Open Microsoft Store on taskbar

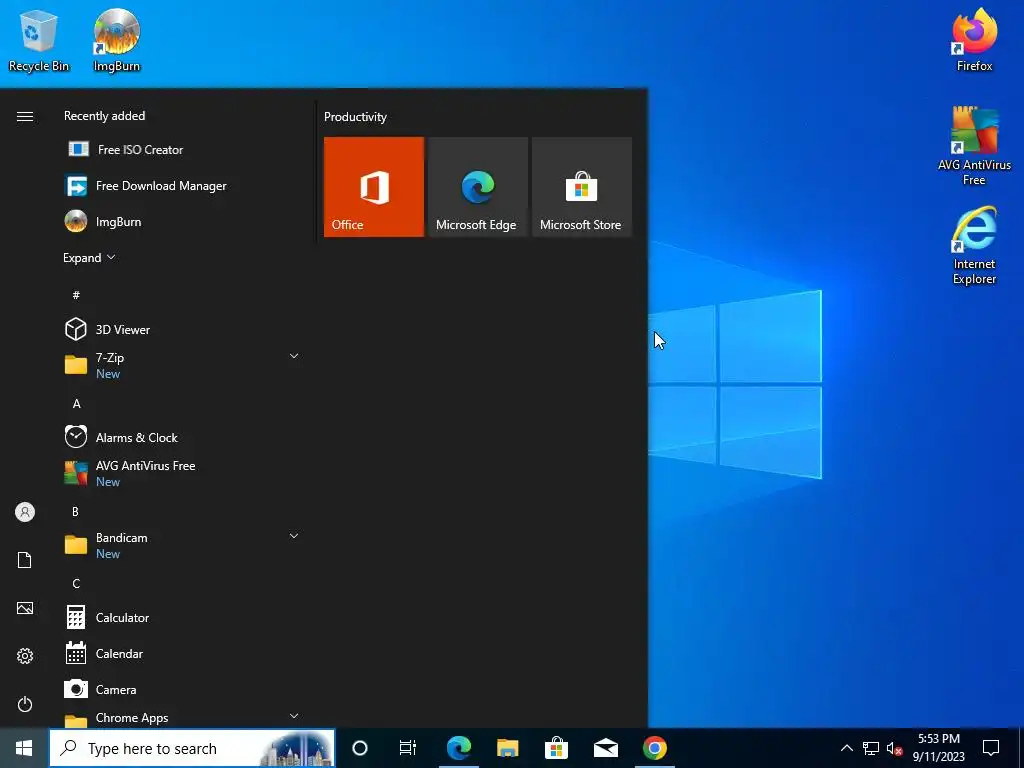(556, 748)
